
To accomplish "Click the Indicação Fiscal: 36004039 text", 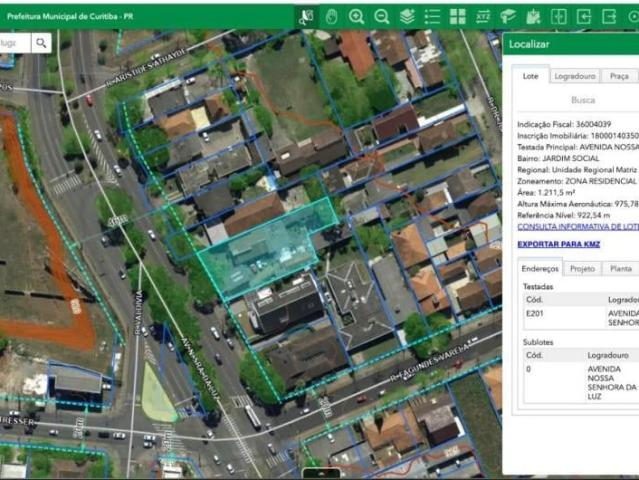I will 564,124.
